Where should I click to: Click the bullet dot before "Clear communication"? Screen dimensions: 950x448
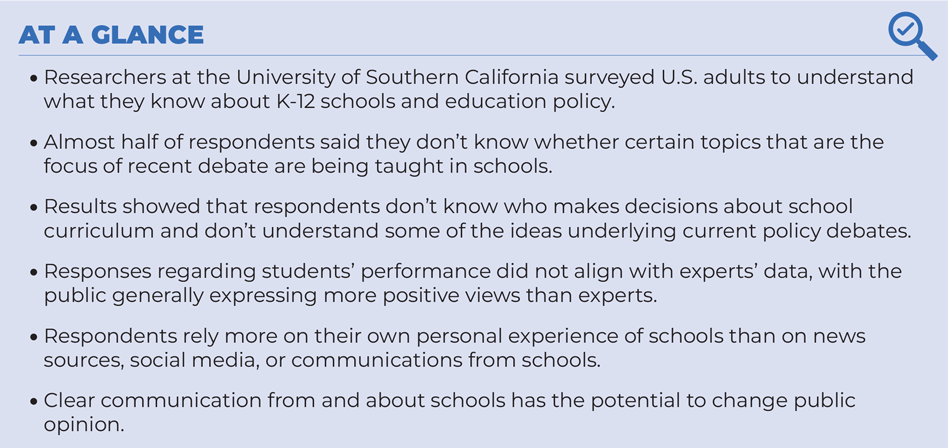click(x=36, y=401)
